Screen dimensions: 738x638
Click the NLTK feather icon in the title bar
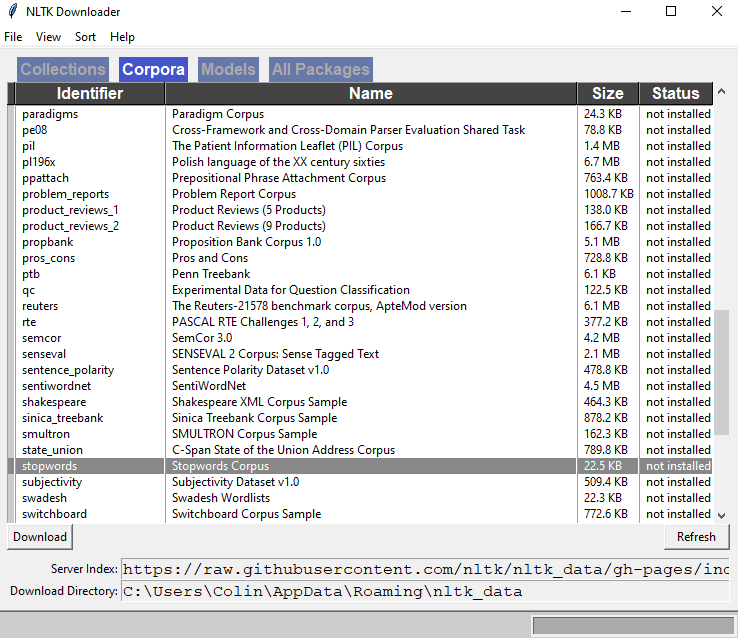tap(13, 11)
